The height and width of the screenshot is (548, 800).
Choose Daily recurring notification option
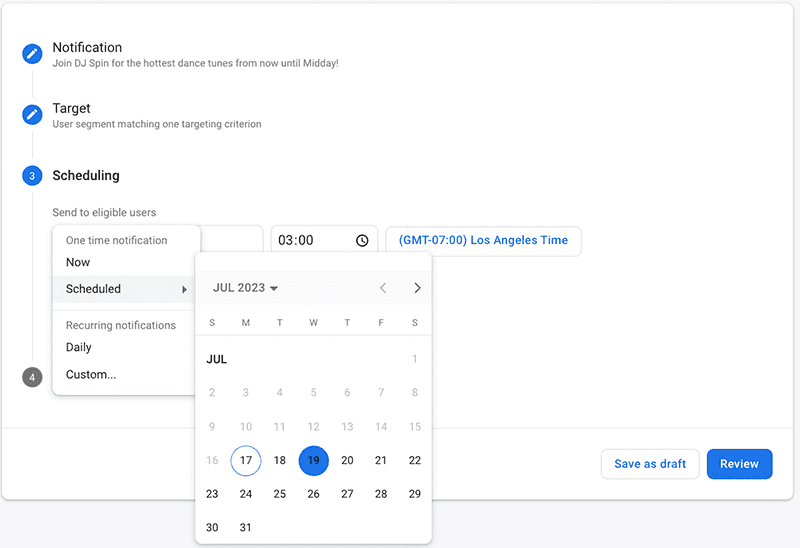pos(79,347)
